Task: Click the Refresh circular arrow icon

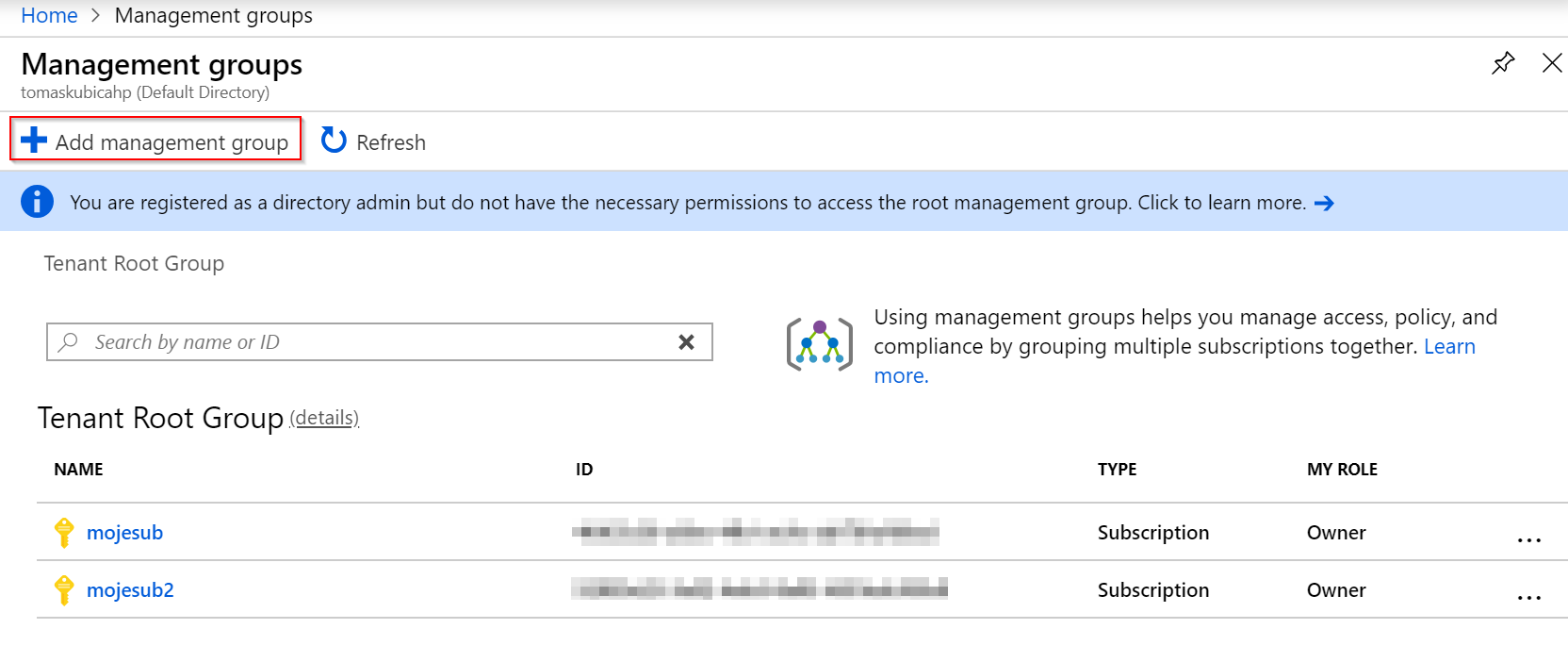Action: click(x=334, y=140)
